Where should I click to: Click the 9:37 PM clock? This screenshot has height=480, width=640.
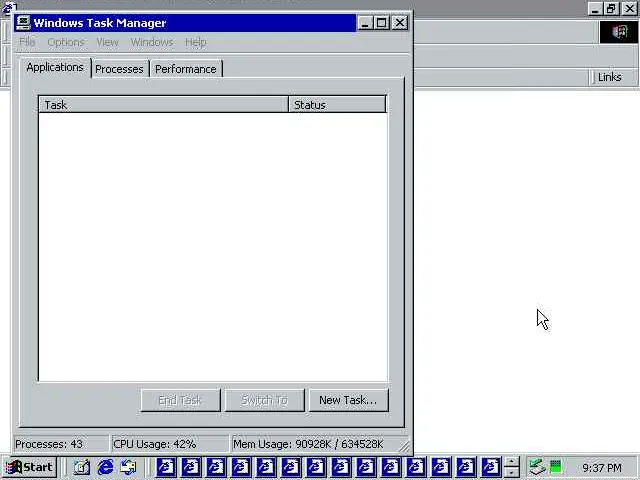[602, 467]
